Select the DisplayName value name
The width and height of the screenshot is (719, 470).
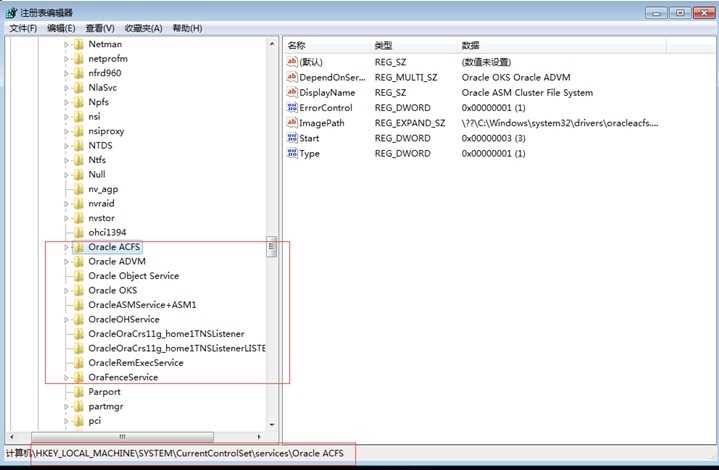pos(327,92)
